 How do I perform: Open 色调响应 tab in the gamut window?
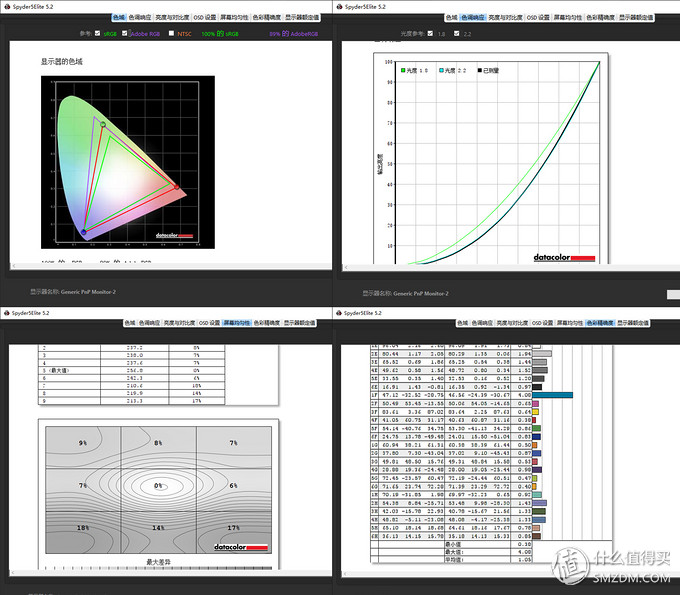pyautogui.click(x=143, y=18)
